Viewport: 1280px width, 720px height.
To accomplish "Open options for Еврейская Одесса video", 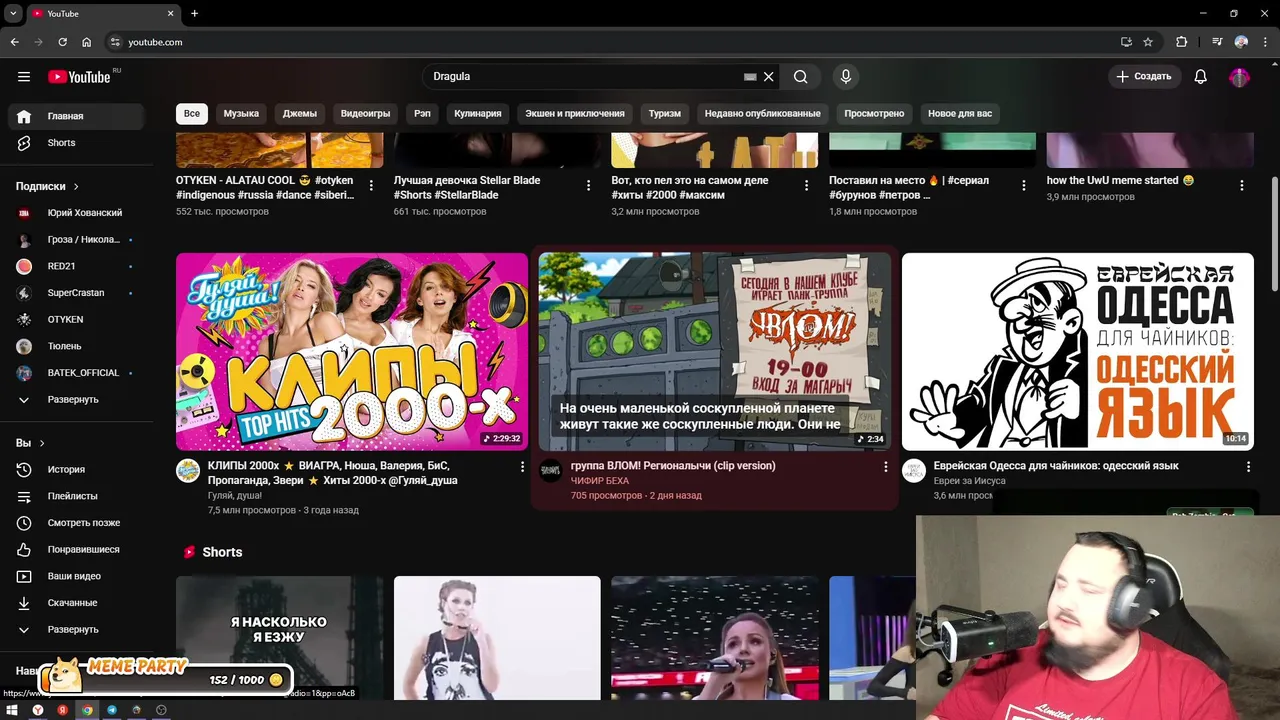I will tap(1248, 467).
